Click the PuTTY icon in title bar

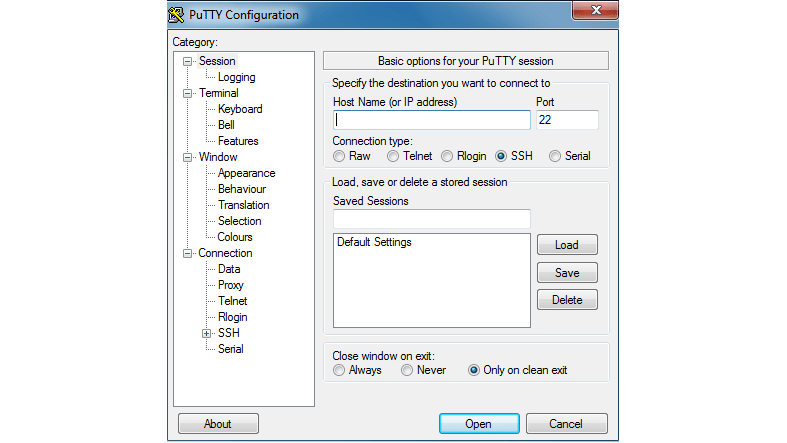(176, 15)
